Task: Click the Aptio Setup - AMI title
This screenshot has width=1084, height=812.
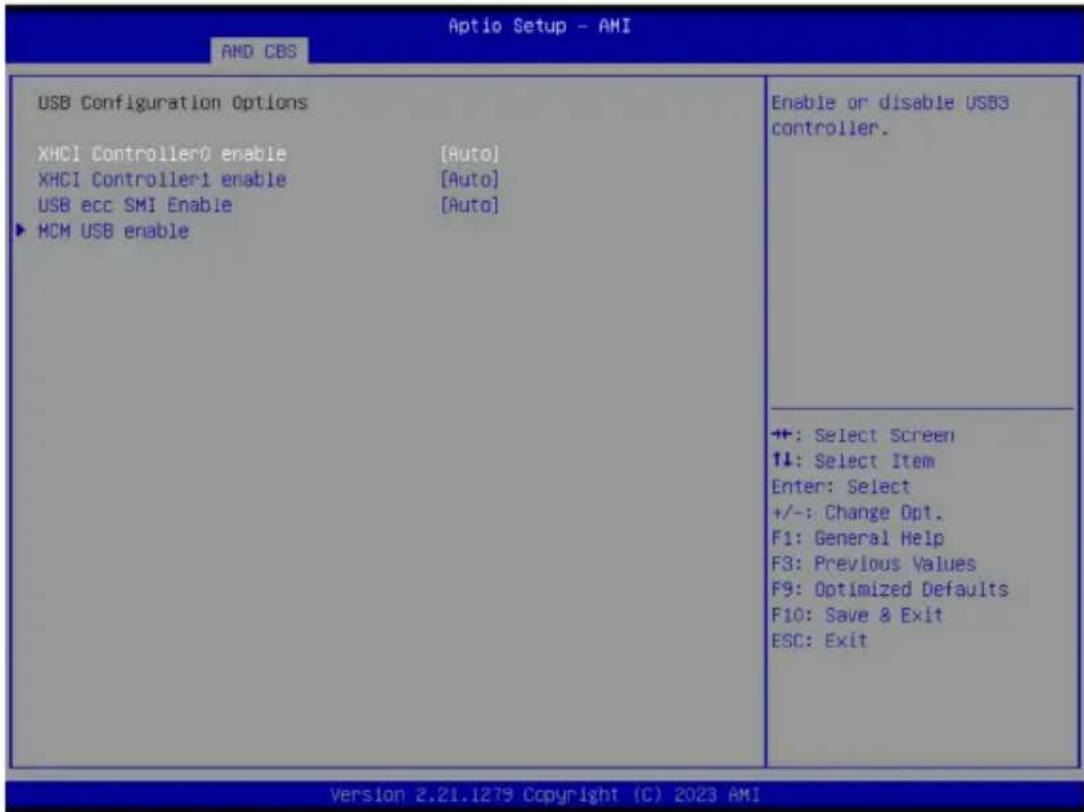Action: pos(539,26)
